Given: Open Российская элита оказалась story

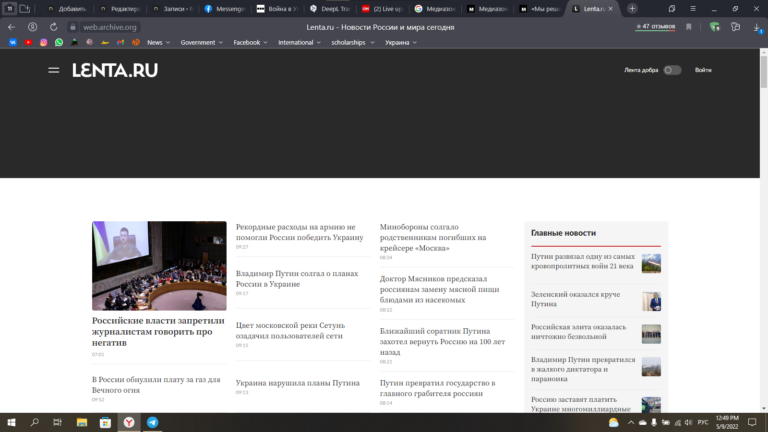Looking at the screenshot, I should (x=578, y=332).
